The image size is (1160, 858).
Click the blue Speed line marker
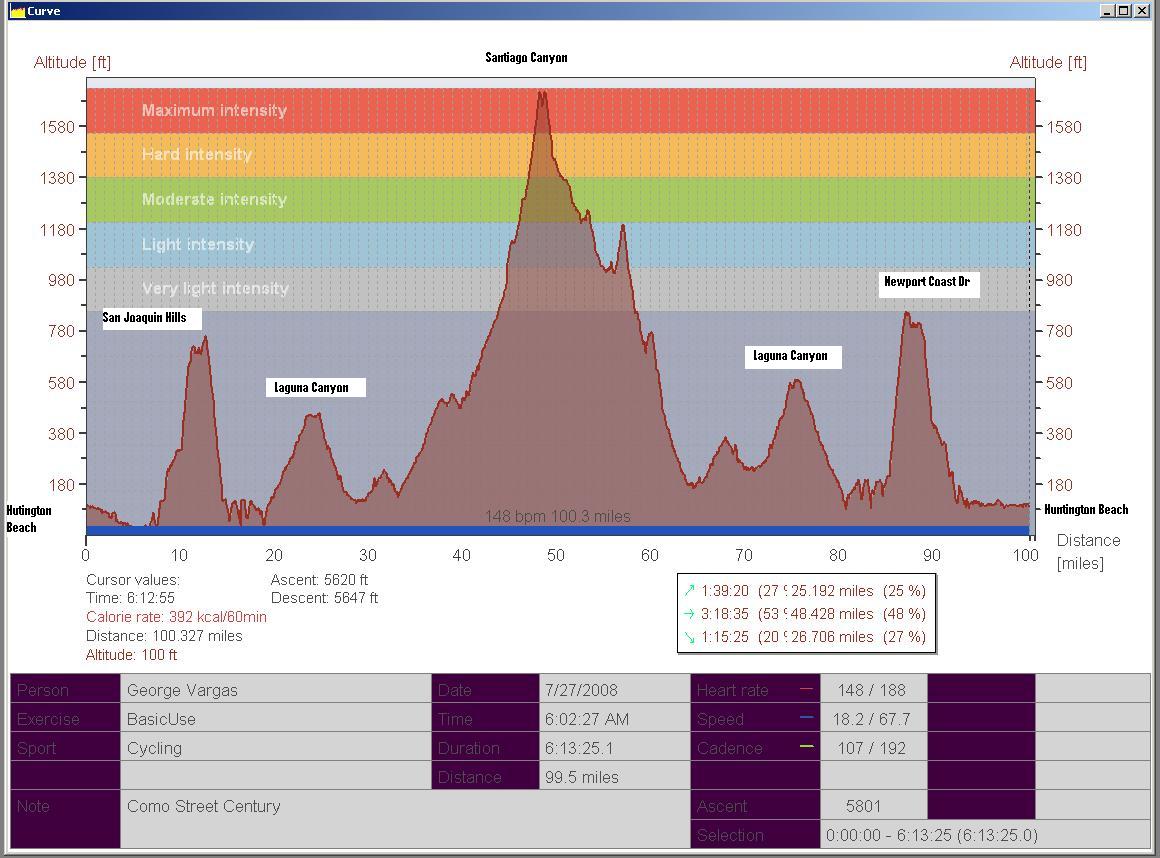pos(806,718)
